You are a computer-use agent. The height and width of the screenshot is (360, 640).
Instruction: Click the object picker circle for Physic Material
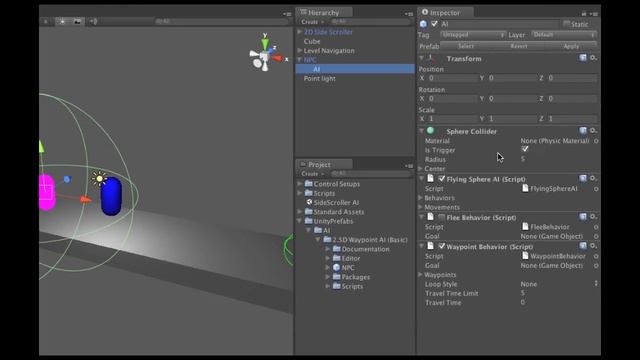tap(596, 141)
